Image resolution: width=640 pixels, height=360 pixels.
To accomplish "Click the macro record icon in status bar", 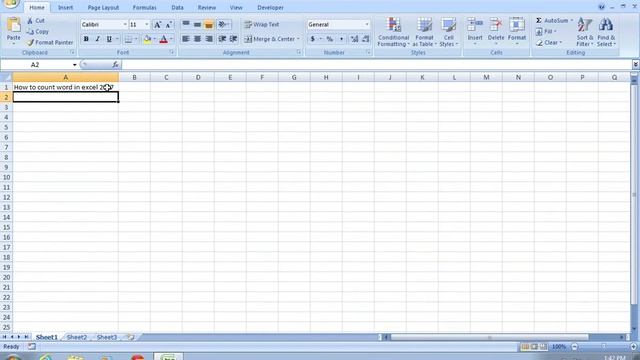I will [31, 347].
